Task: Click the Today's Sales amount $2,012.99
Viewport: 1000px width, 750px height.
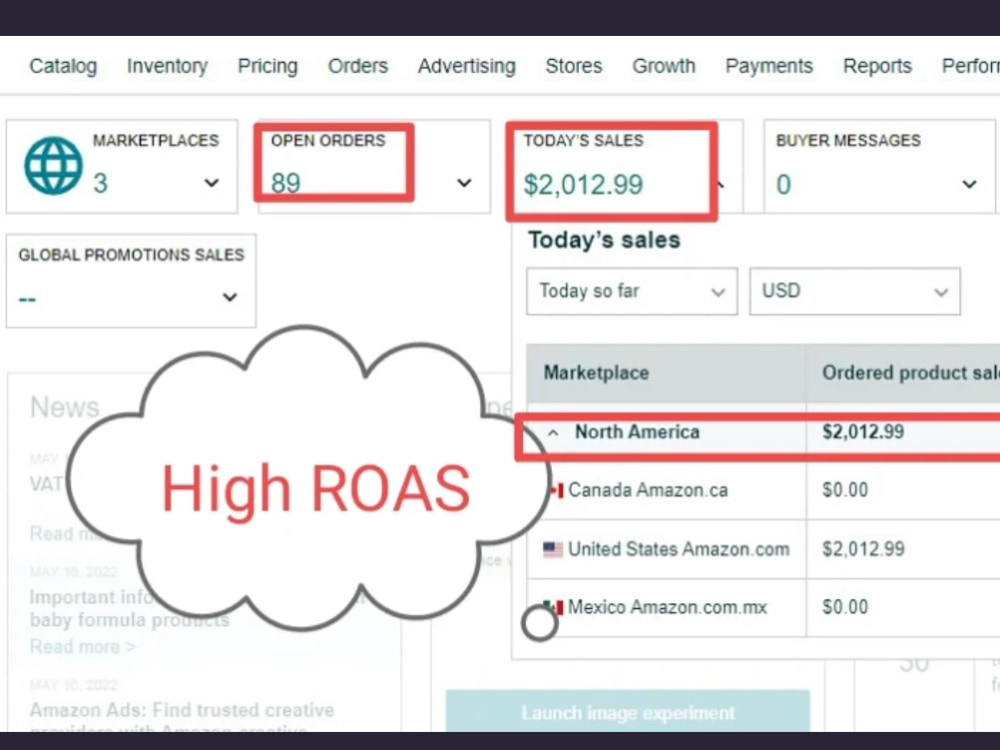Action: 584,185
